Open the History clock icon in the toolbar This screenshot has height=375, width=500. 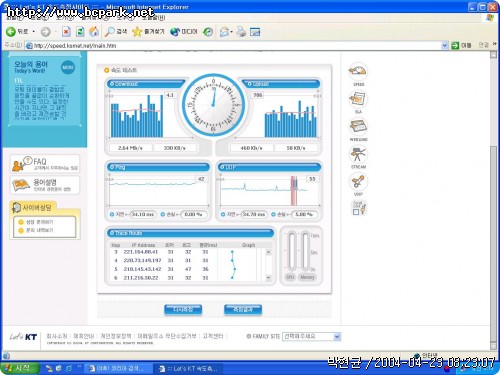coord(208,32)
